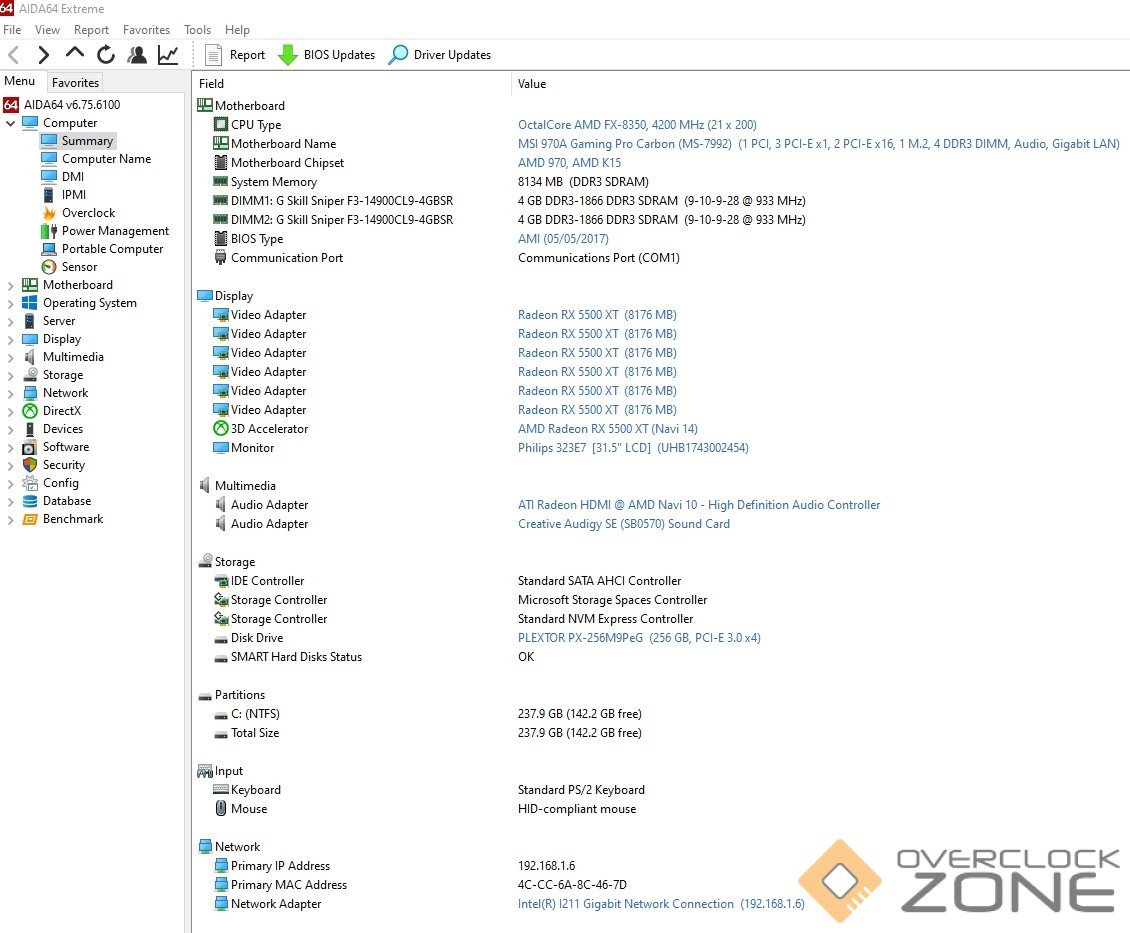The height and width of the screenshot is (933, 1130).
Task: Open the Help menu
Action: (237, 30)
